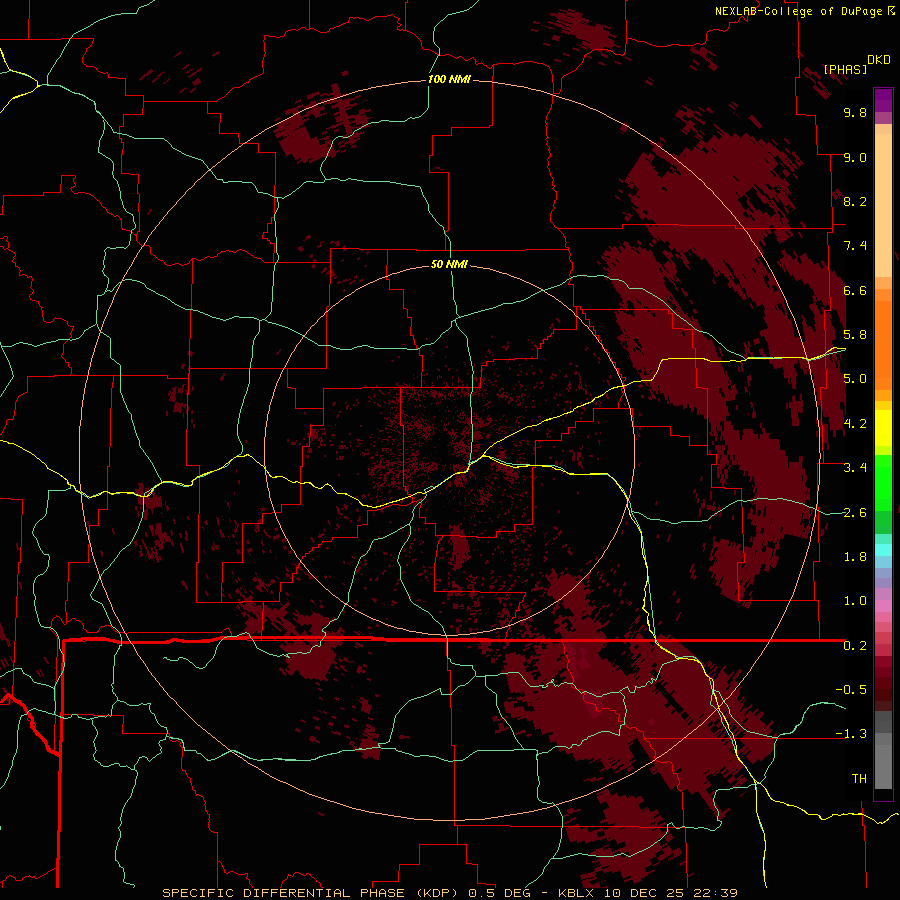Click the [PHAS] label beside the color bar

pos(845,69)
